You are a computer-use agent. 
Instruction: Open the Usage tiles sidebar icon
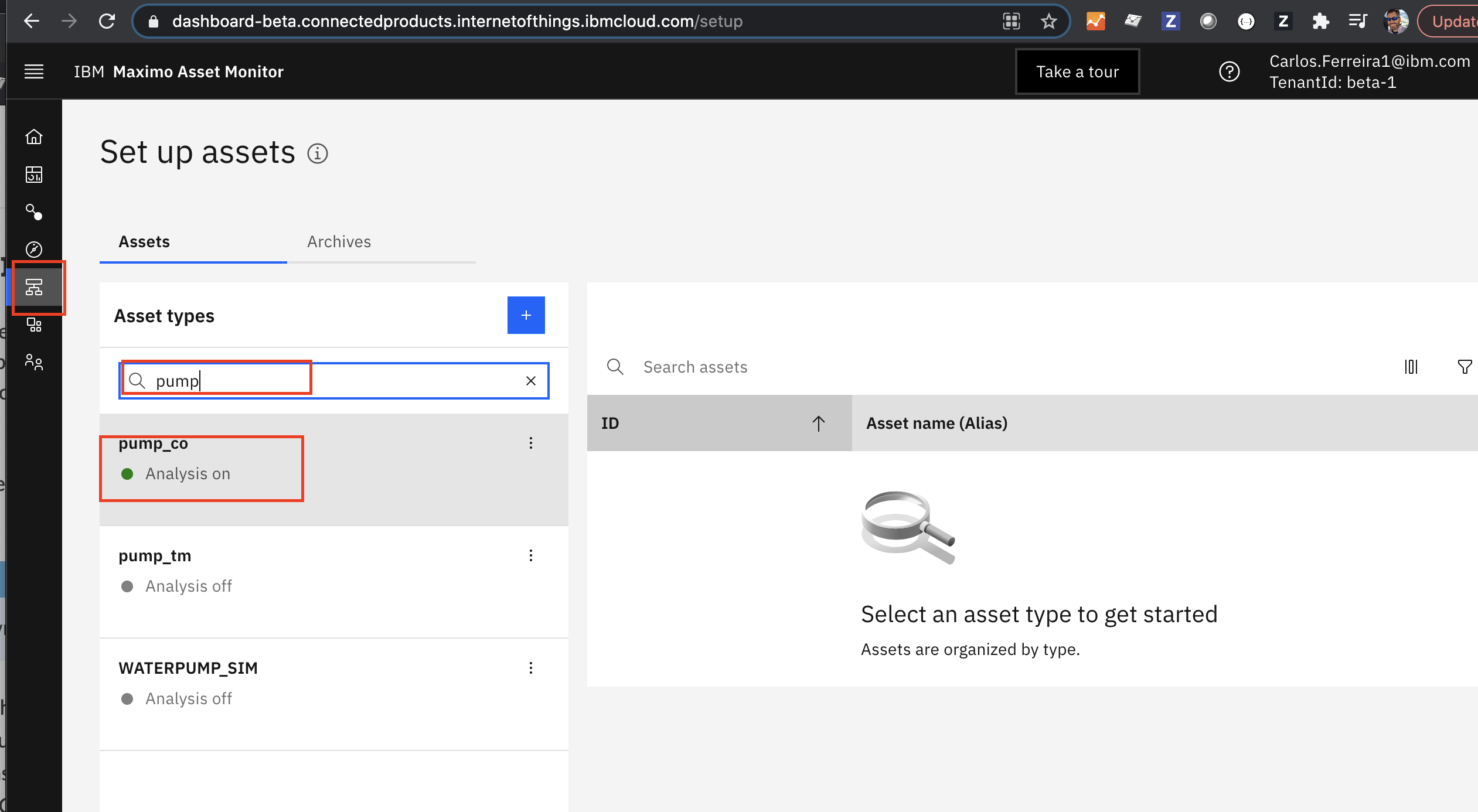coord(34,325)
